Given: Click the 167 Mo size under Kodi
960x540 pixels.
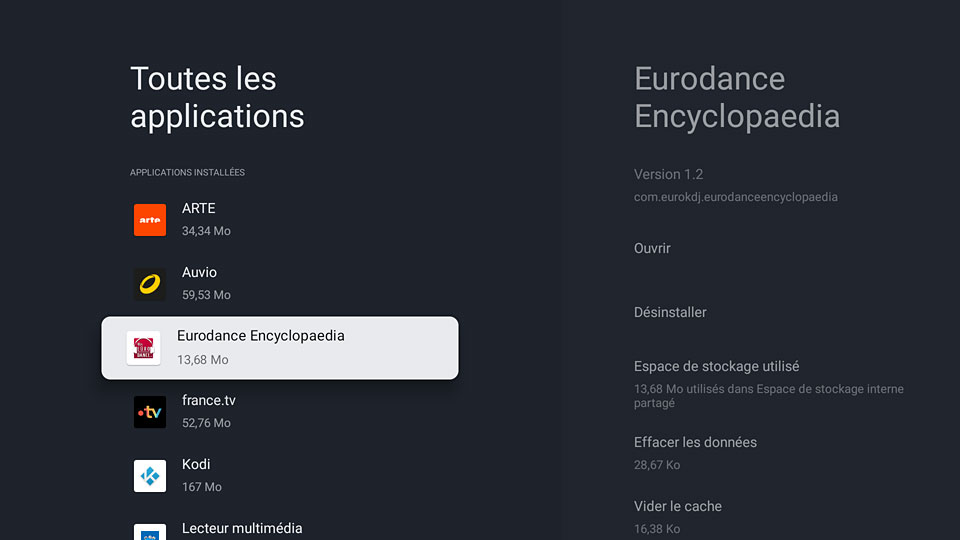Looking at the screenshot, I should 201,487.
